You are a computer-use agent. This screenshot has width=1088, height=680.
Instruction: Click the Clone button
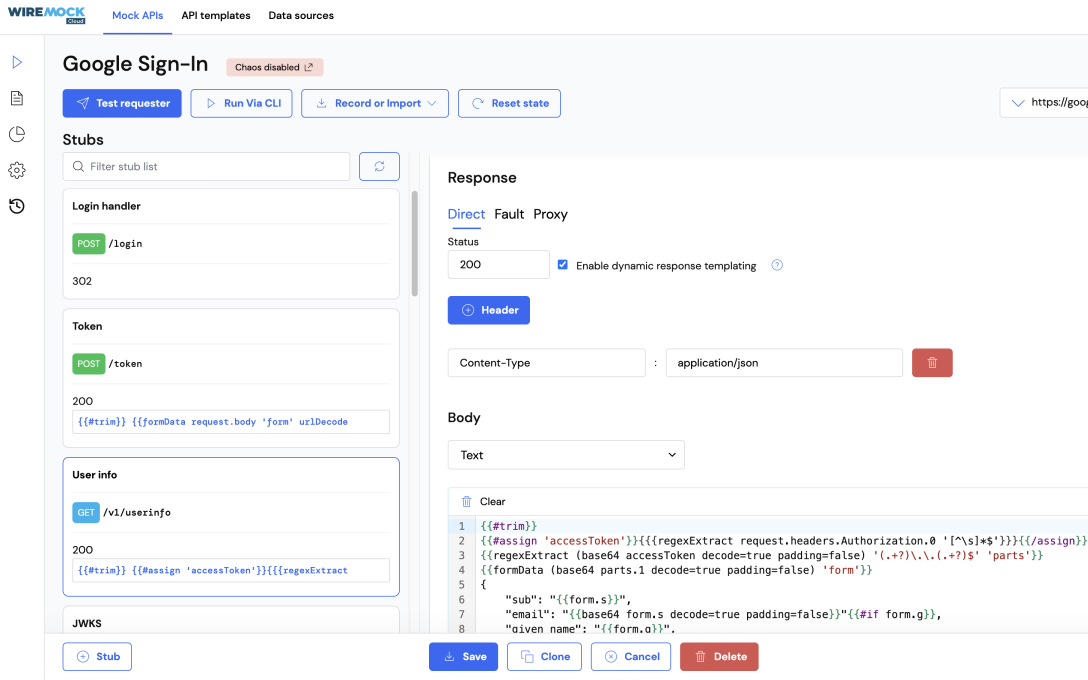(x=544, y=656)
